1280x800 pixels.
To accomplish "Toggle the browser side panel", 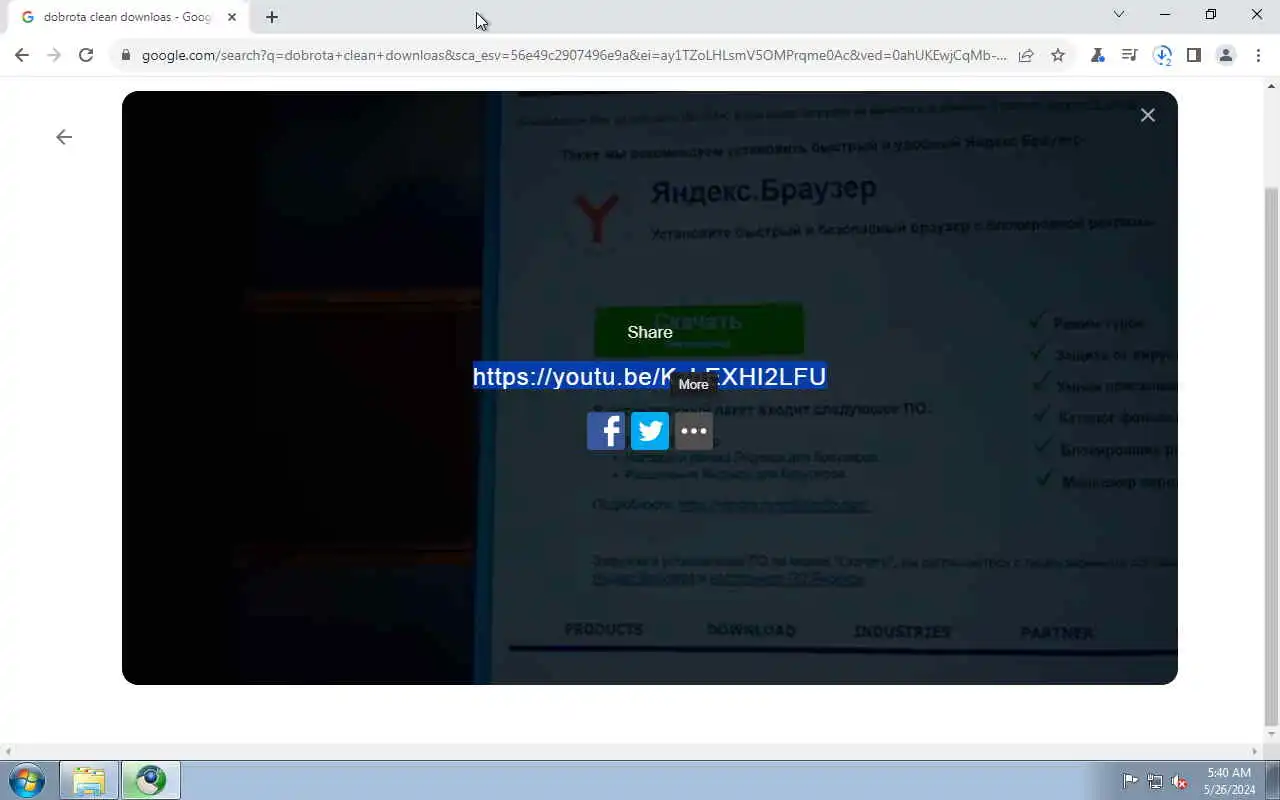I will 1194,55.
